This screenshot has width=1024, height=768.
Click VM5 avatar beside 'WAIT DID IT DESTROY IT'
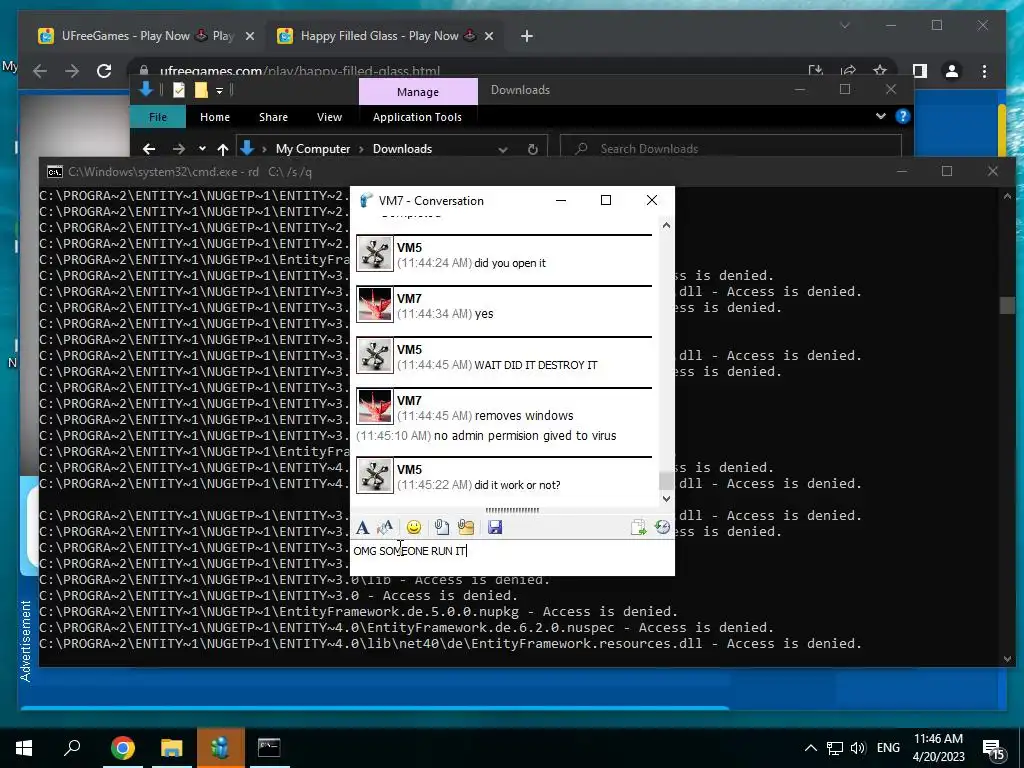point(375,356)
